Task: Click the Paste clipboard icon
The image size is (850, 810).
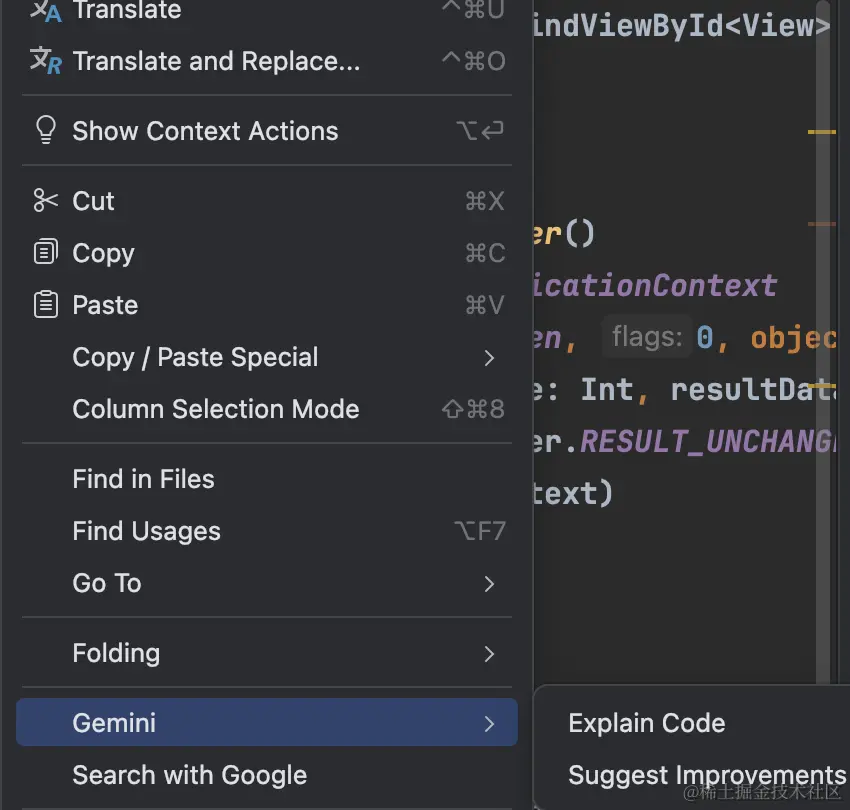Action: [44, 304]
